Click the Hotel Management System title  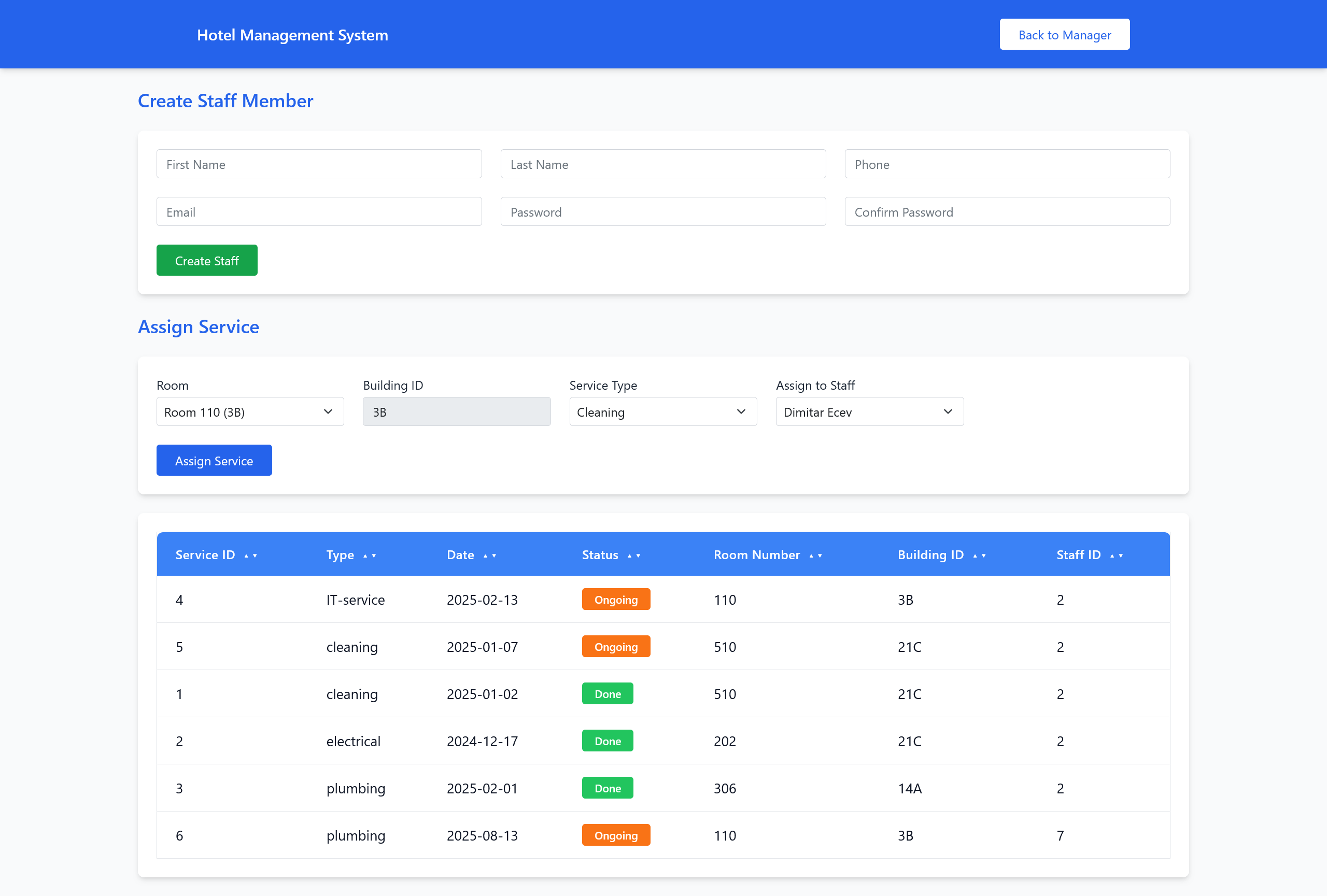(292, 35)
